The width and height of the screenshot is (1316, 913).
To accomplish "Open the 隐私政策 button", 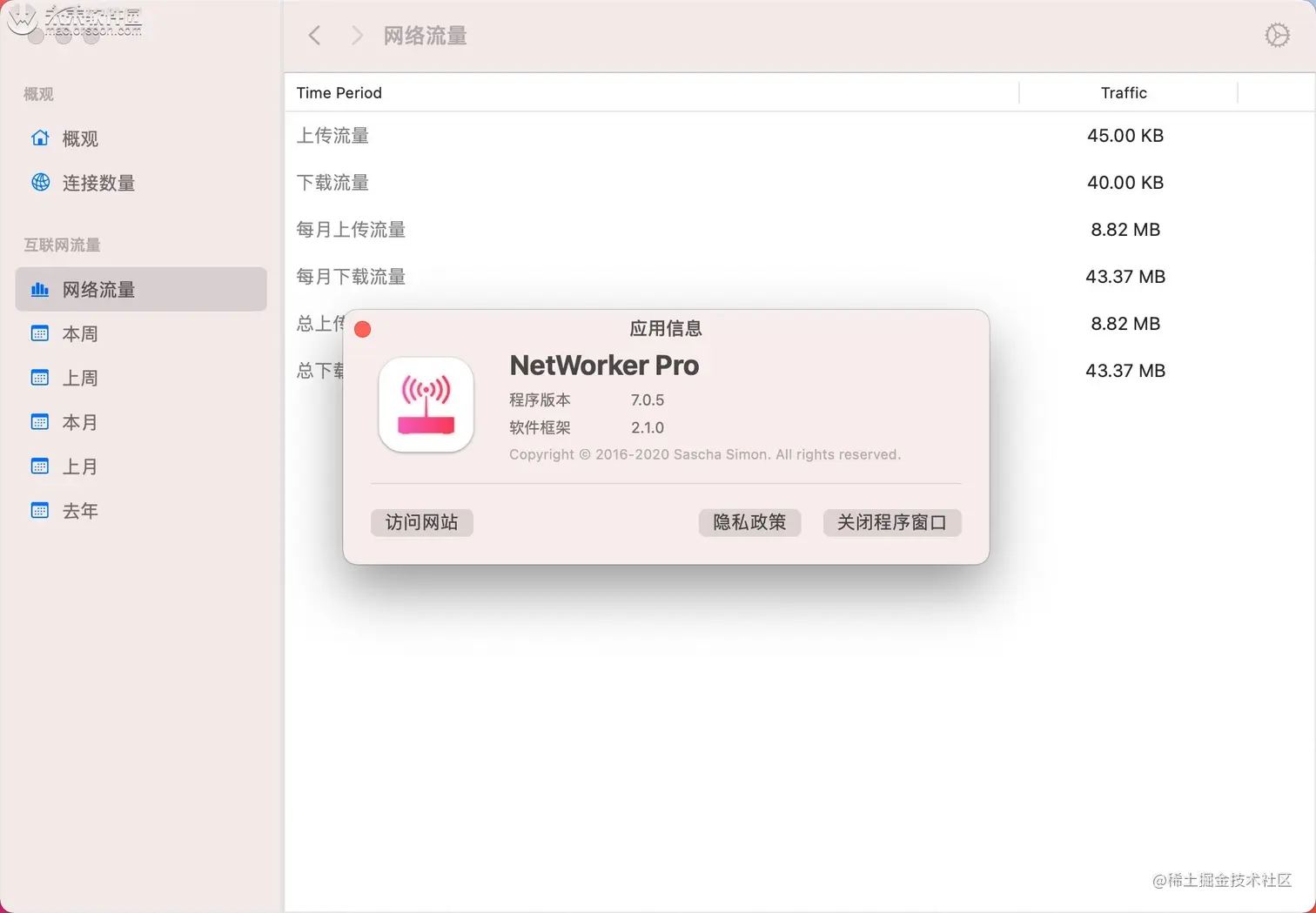I will 749,522.
